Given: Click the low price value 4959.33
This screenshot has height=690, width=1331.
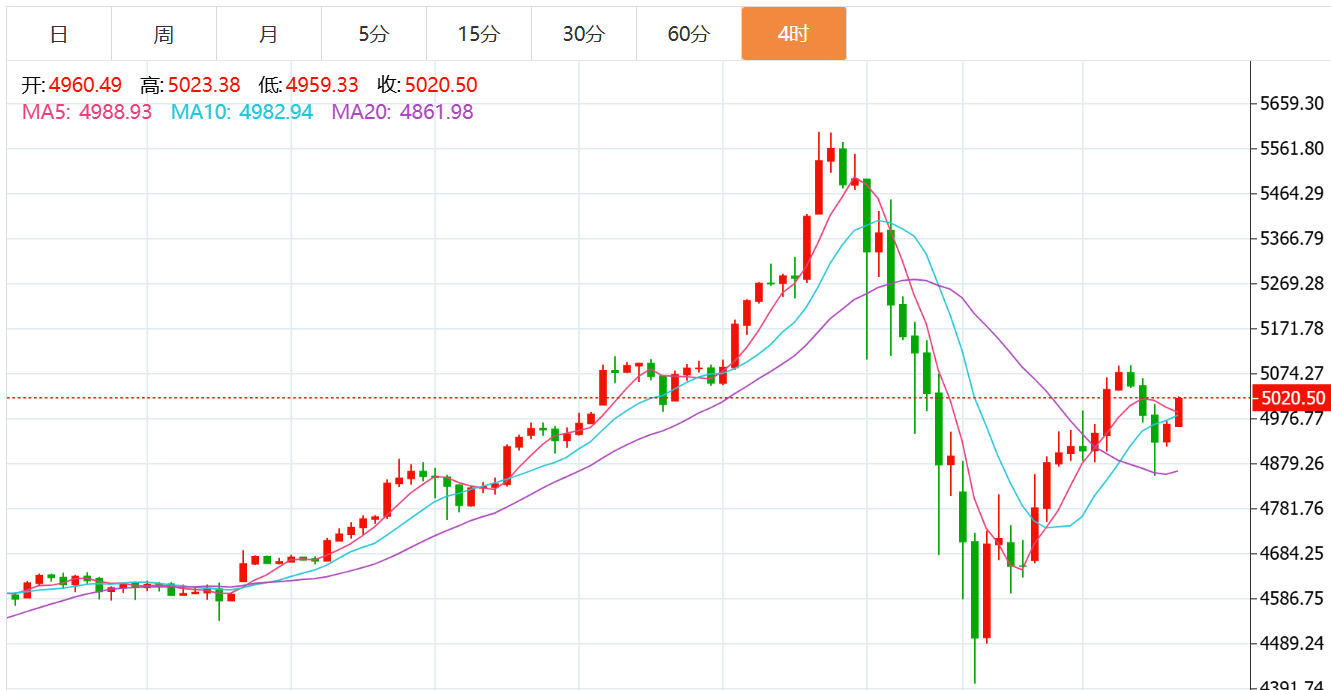Looking at the screenshot, I should [322, 86].
